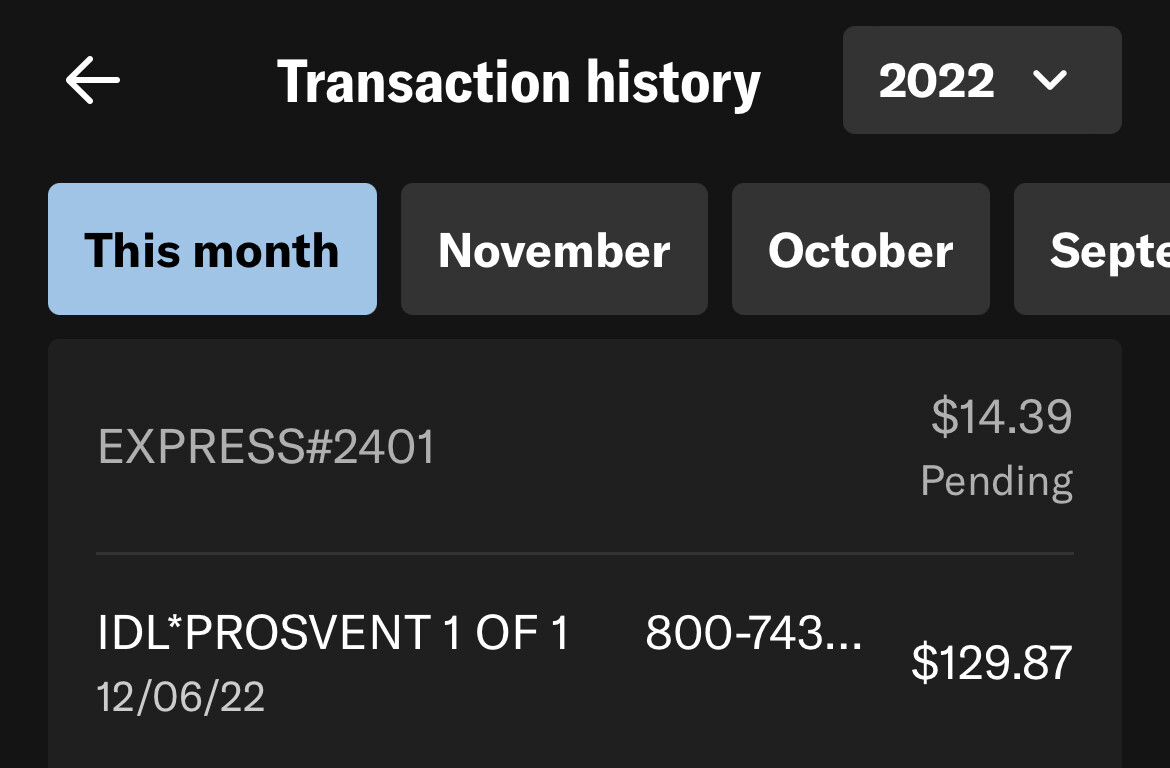Screen dimensions: 1170x768
Task: Switch to the October tab
Action: pos(860,250)
